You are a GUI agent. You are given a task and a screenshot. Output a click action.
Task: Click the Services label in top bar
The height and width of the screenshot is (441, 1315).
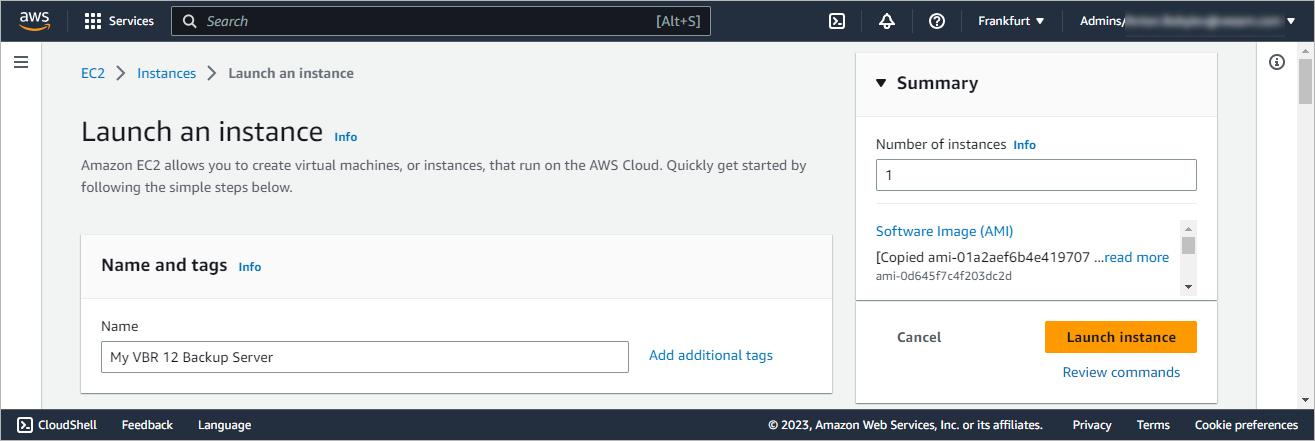point(131,21)
